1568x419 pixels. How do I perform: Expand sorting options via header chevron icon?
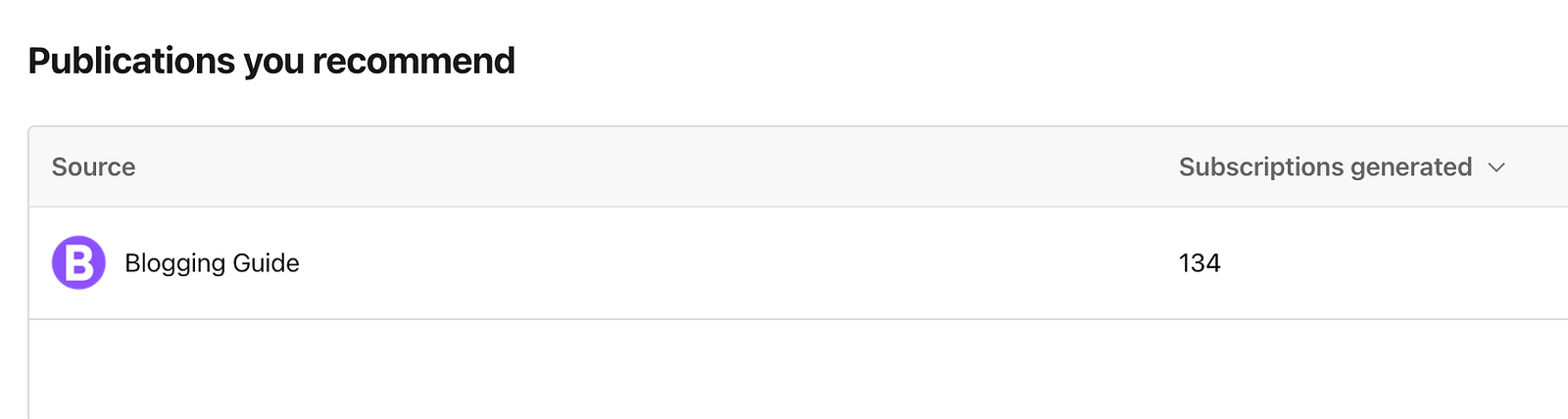point(1496,167)
